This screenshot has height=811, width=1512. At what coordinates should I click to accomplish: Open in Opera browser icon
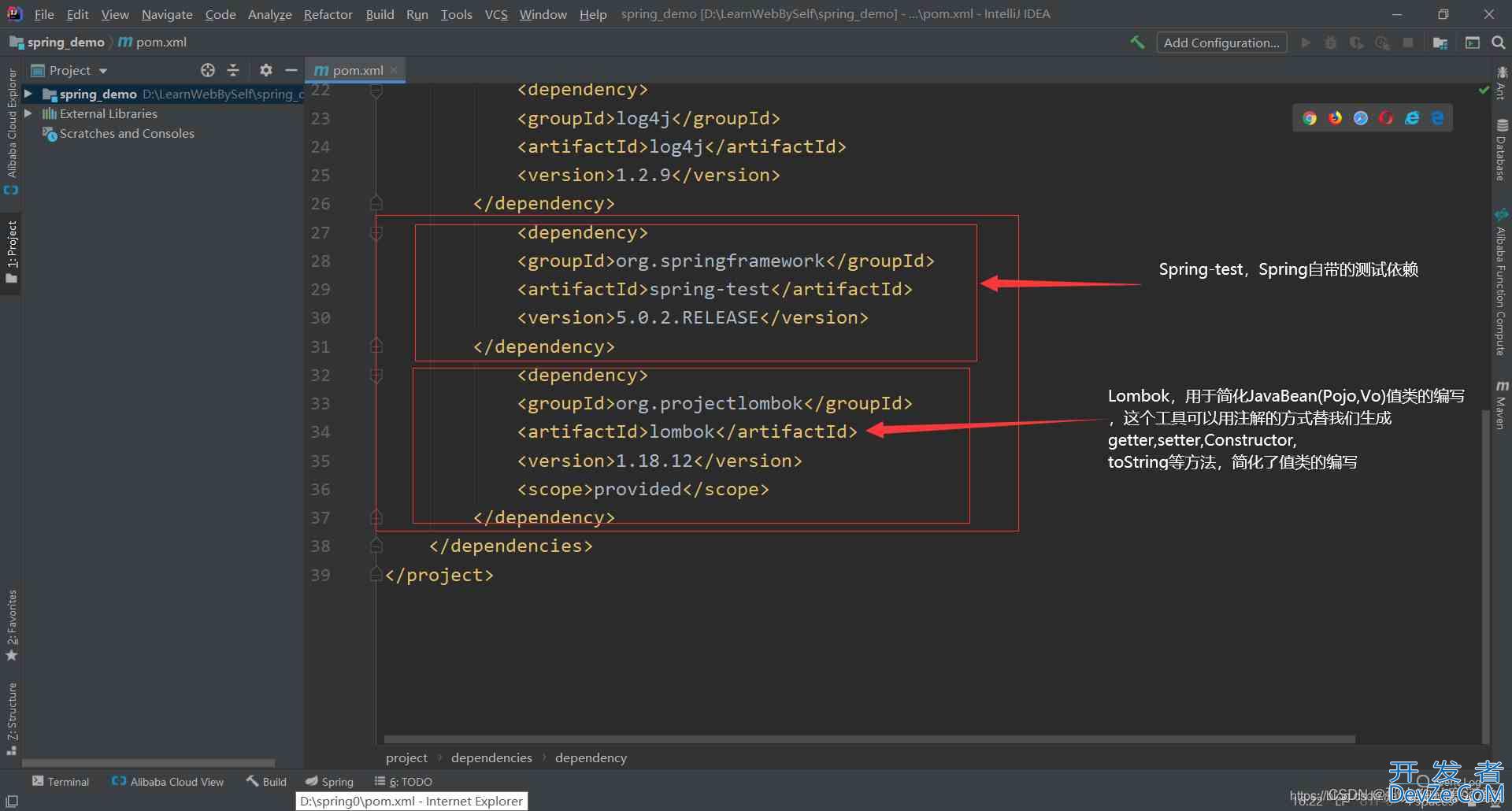click(1387, 118)
